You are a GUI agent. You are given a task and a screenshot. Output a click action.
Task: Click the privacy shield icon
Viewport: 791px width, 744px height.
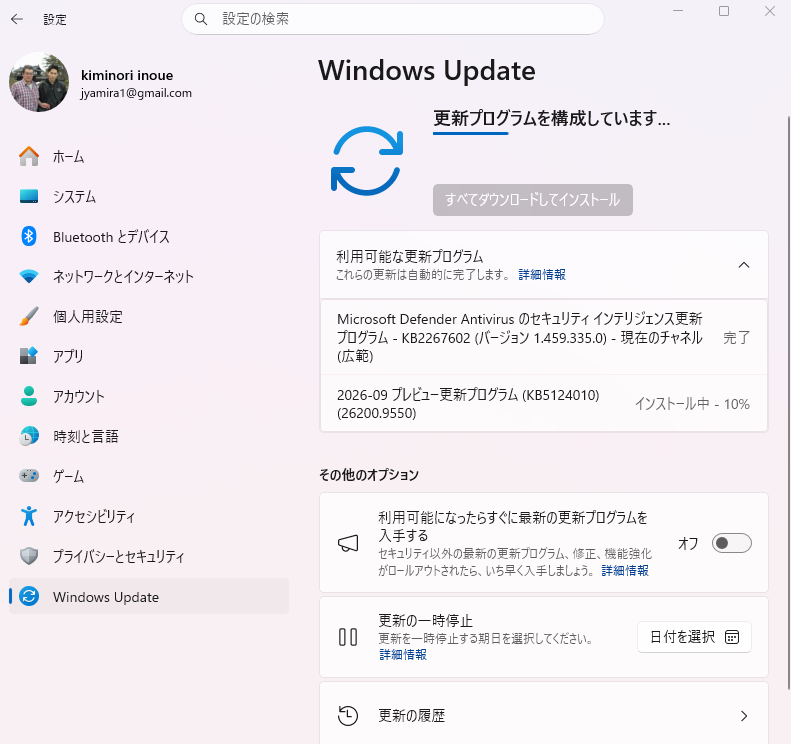tap(29, 556)
